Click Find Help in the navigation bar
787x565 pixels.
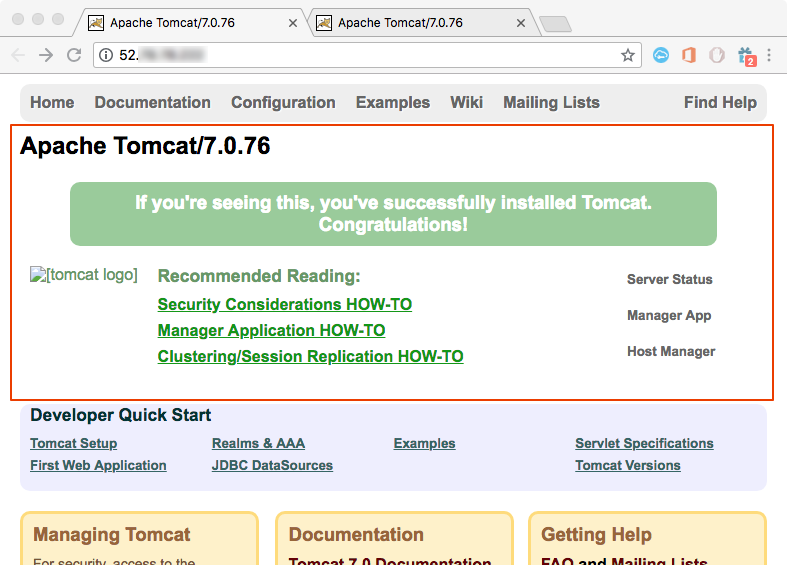[720, 102]
